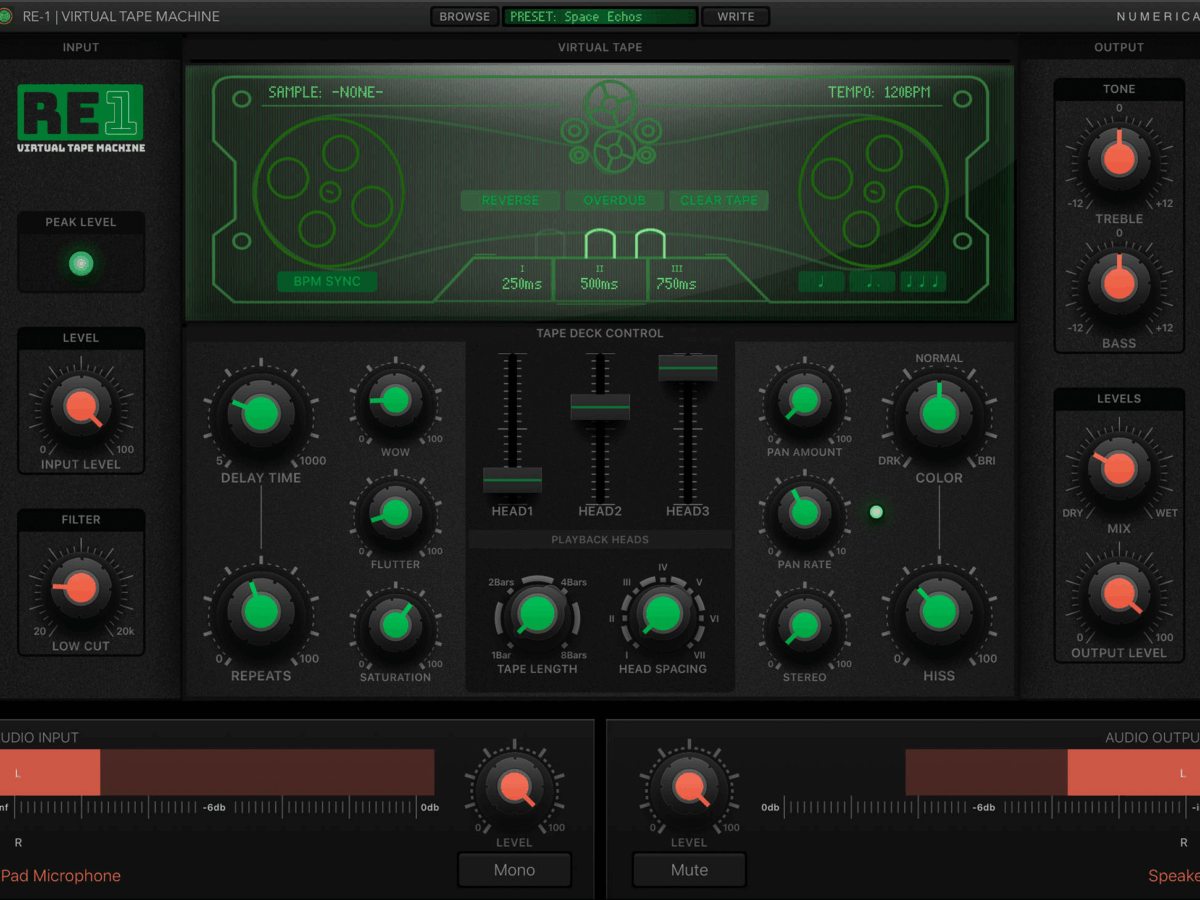Click the Mono button under input level

514,870
